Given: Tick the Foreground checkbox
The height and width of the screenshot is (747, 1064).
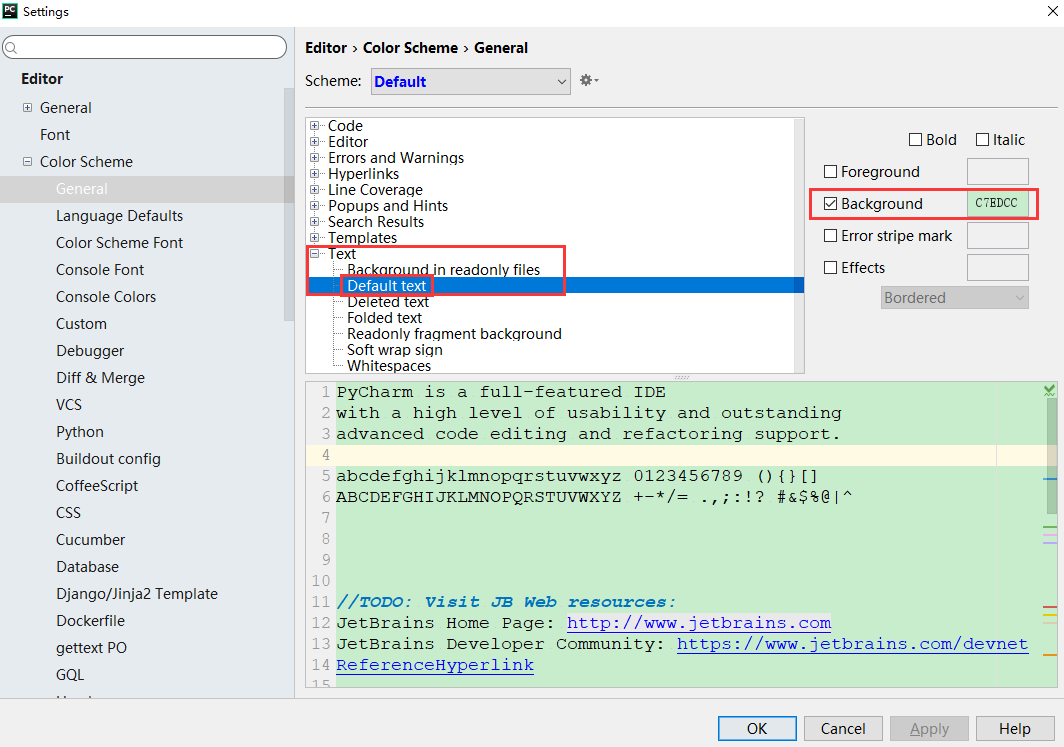Looking at the screenshot, I should click(x=830, y=172).
